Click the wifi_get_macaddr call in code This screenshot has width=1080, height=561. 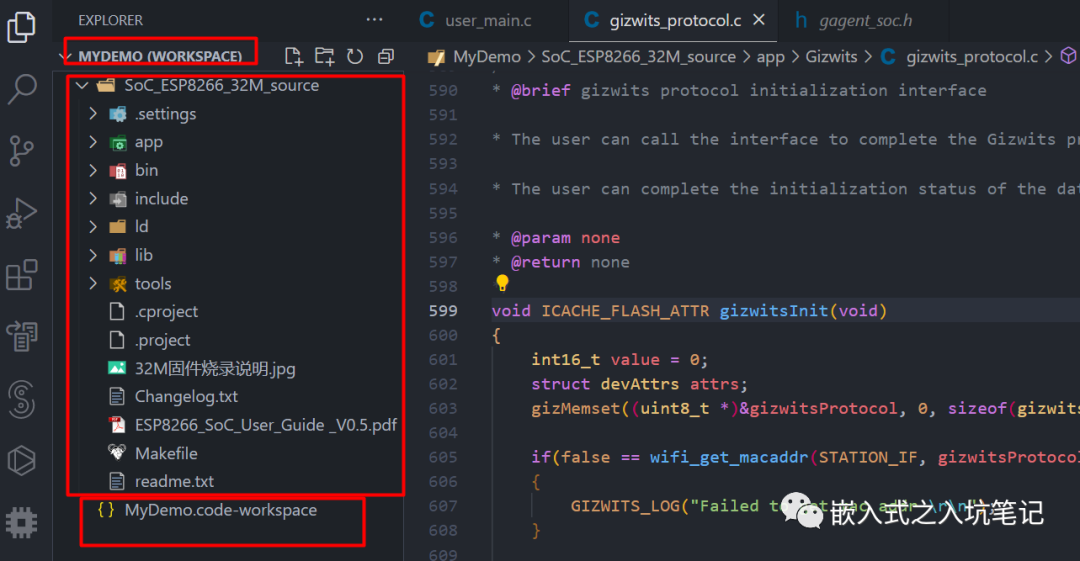click(729, 458)
